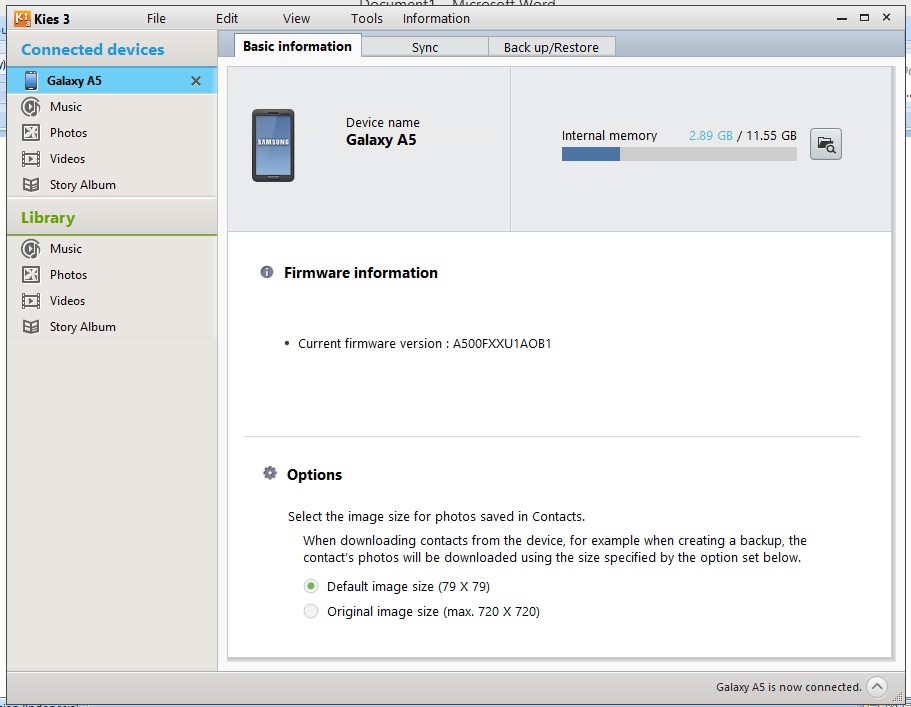Image resolution: width=911 pixels, height=707 pixels.
Task: Select Default image size (79 X 79)
Action: (310, 586)
